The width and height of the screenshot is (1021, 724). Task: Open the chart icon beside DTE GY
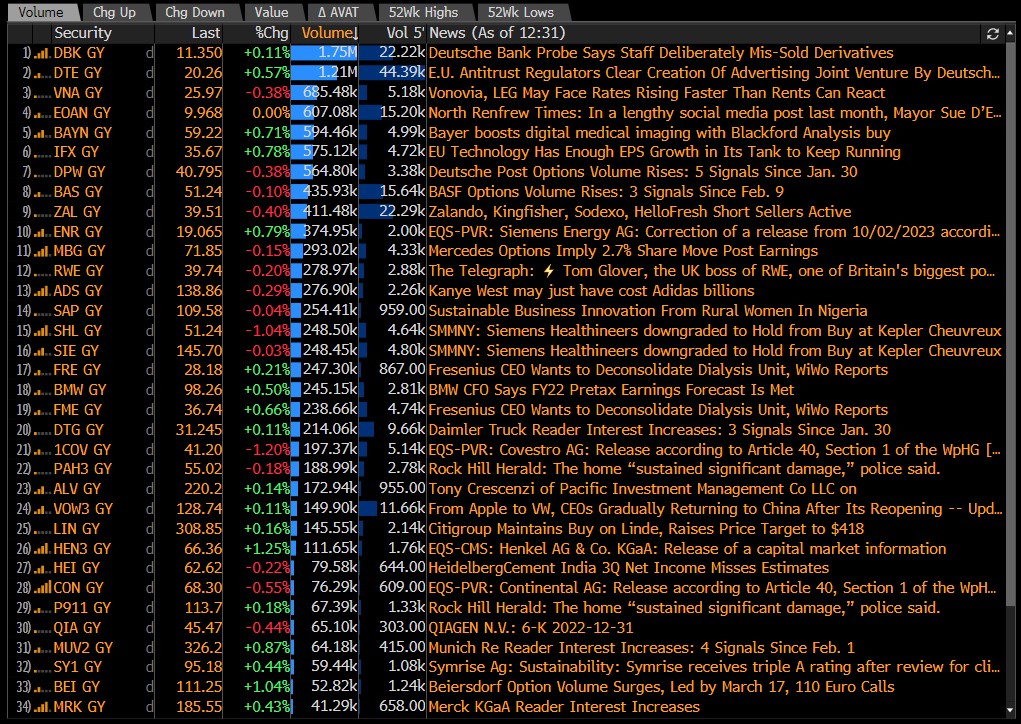coord(42,74)
